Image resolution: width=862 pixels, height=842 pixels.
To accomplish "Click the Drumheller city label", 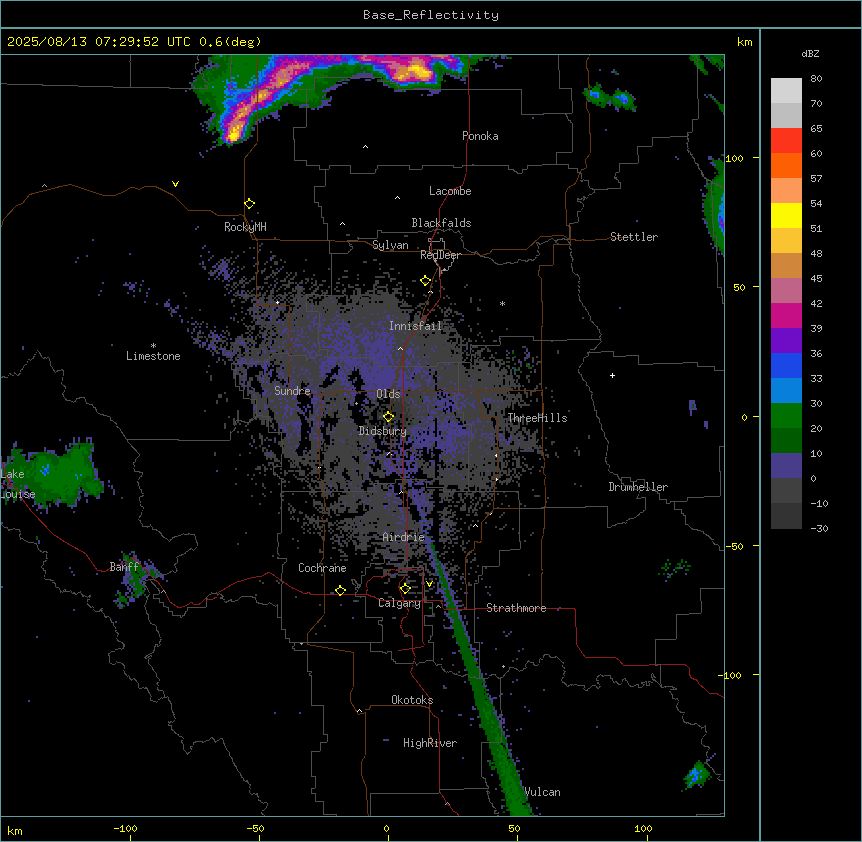I will 638,487.
